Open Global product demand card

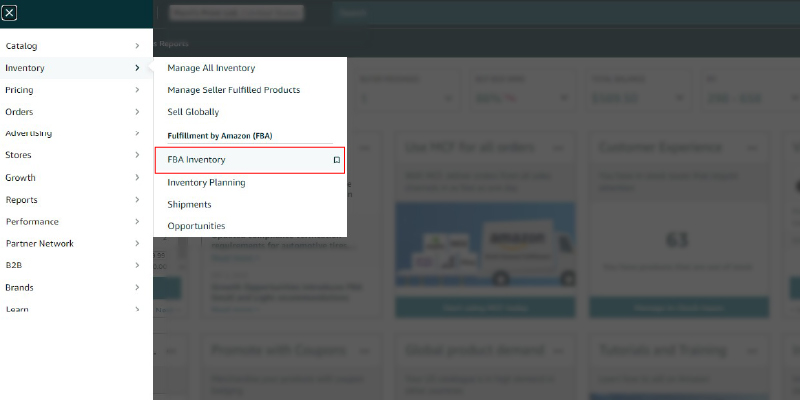(x=474, y=351)
